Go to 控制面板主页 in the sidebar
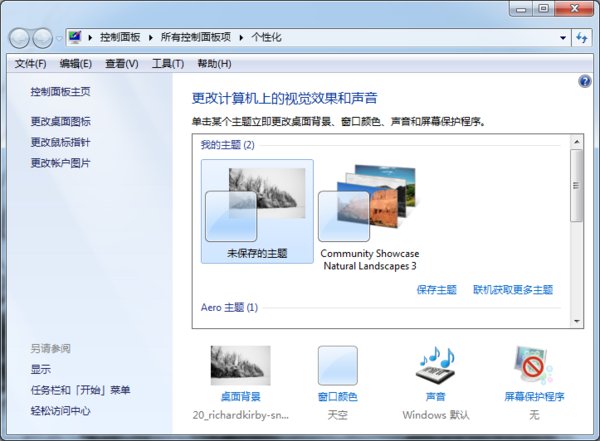 [x=60, y=91]
